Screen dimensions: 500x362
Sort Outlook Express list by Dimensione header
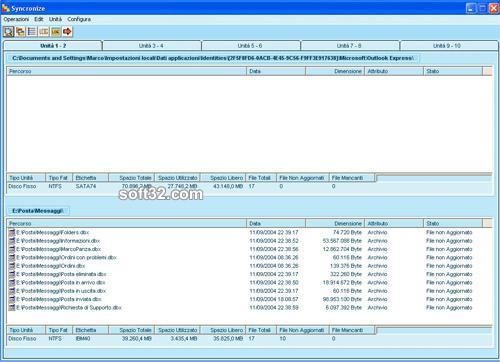pyautogui.click(x=335, y=71)
